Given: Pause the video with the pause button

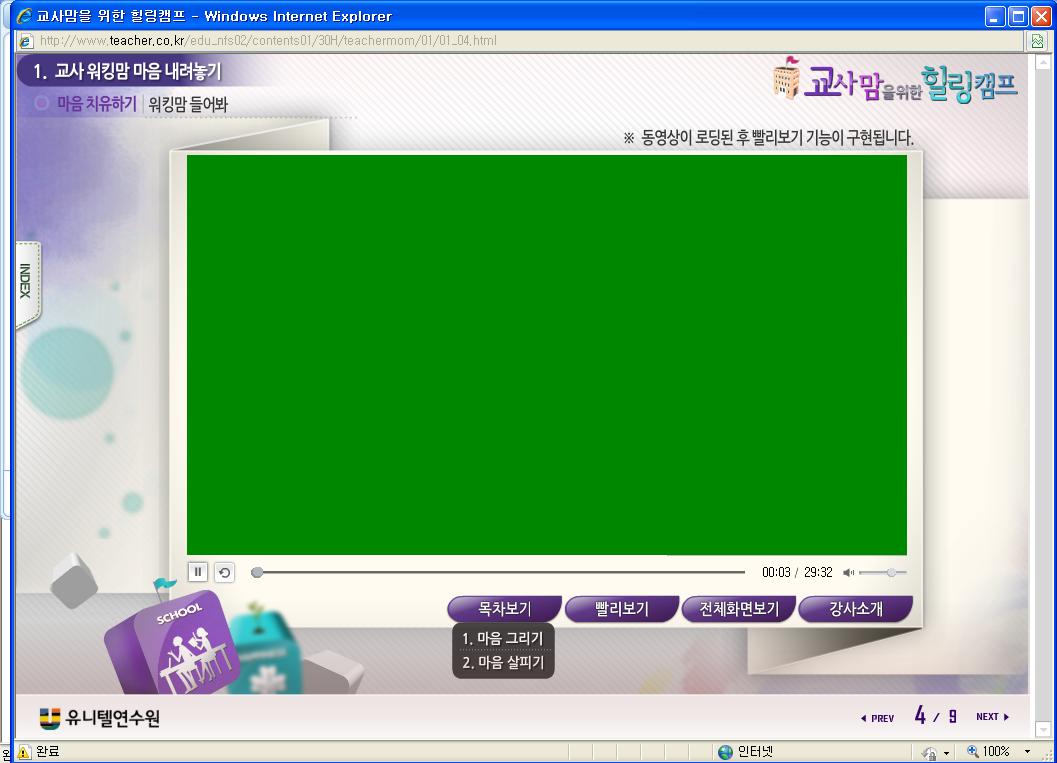Looking at the screenshot, I should (197, 572).
